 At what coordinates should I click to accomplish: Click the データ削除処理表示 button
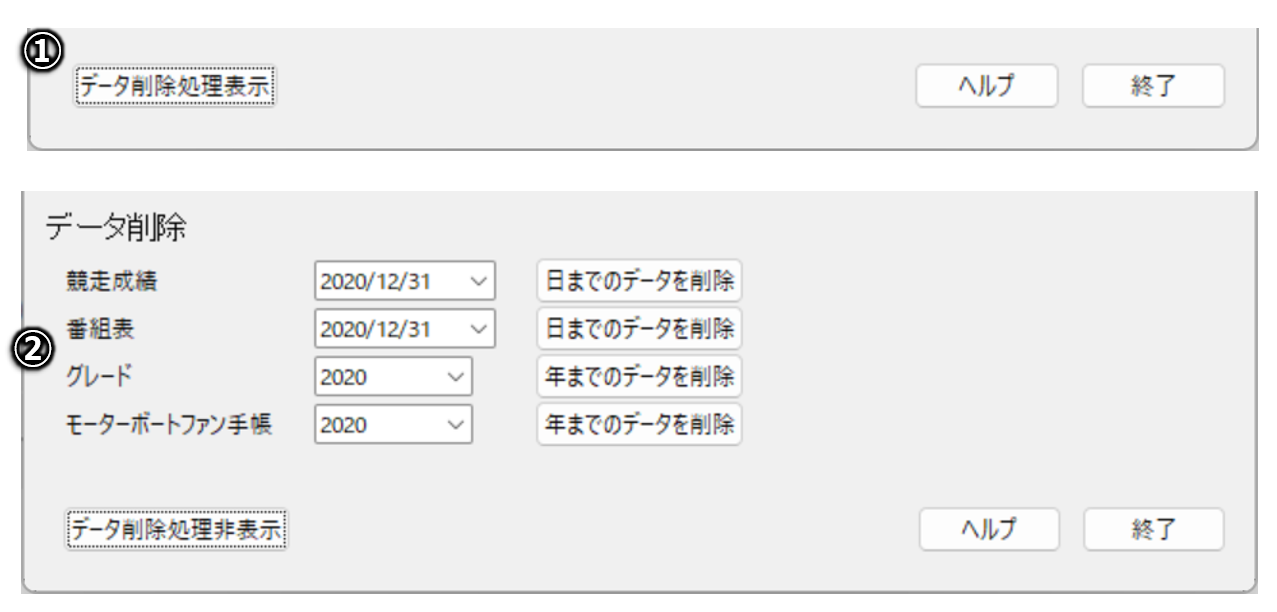point(174,87)
